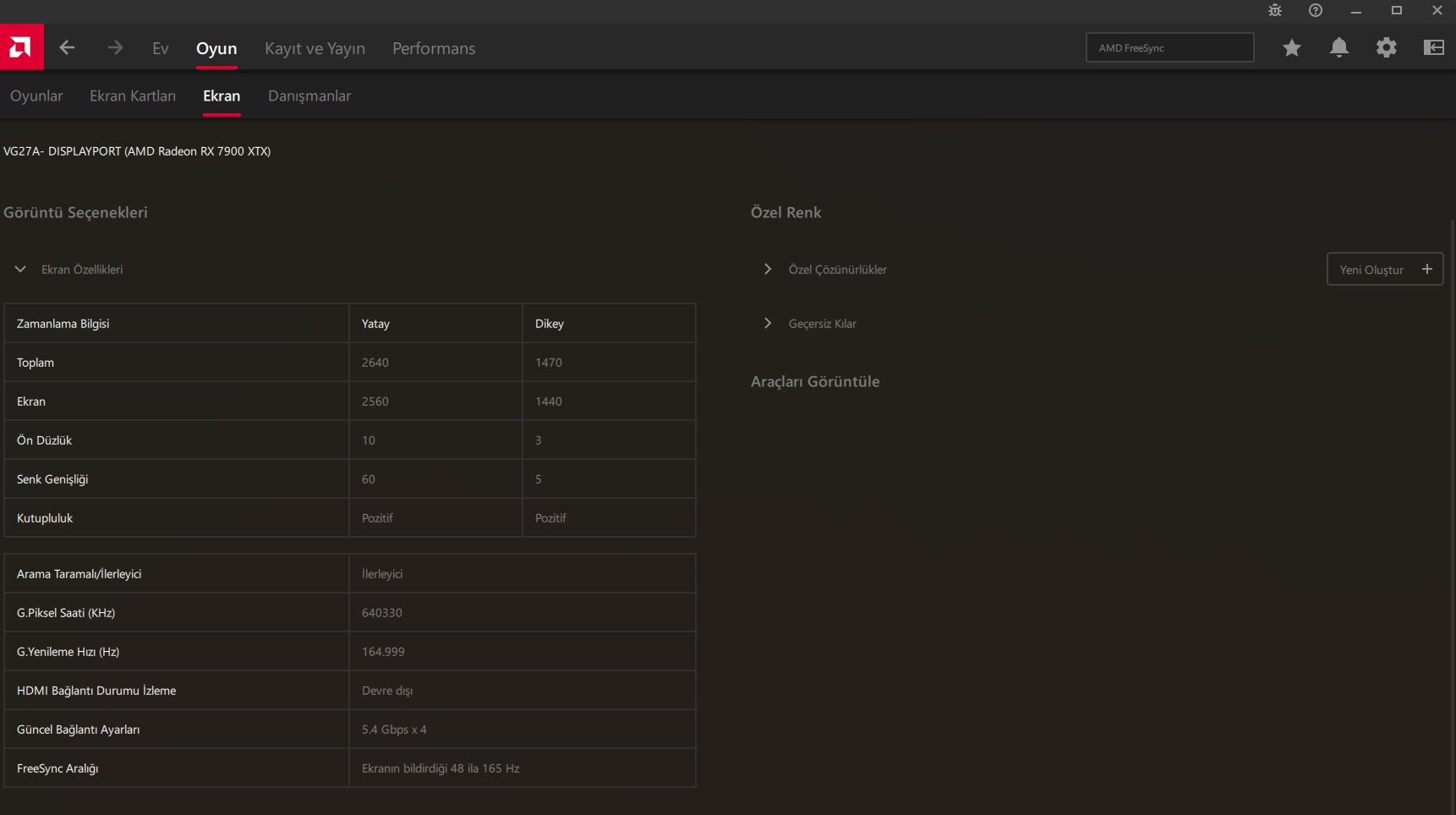Click the G.Yenileme Hızı (Hz) label
Viewport: 1456px width, 815px height.
(x=68, y=652)
